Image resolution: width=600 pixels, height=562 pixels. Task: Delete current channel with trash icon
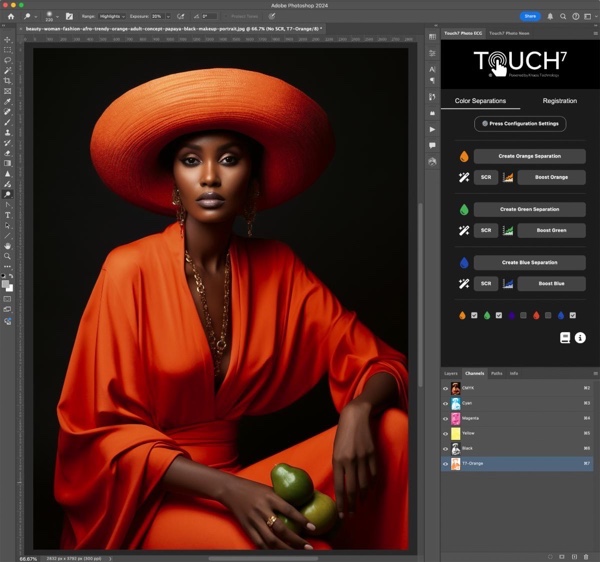tap(588, 555)
